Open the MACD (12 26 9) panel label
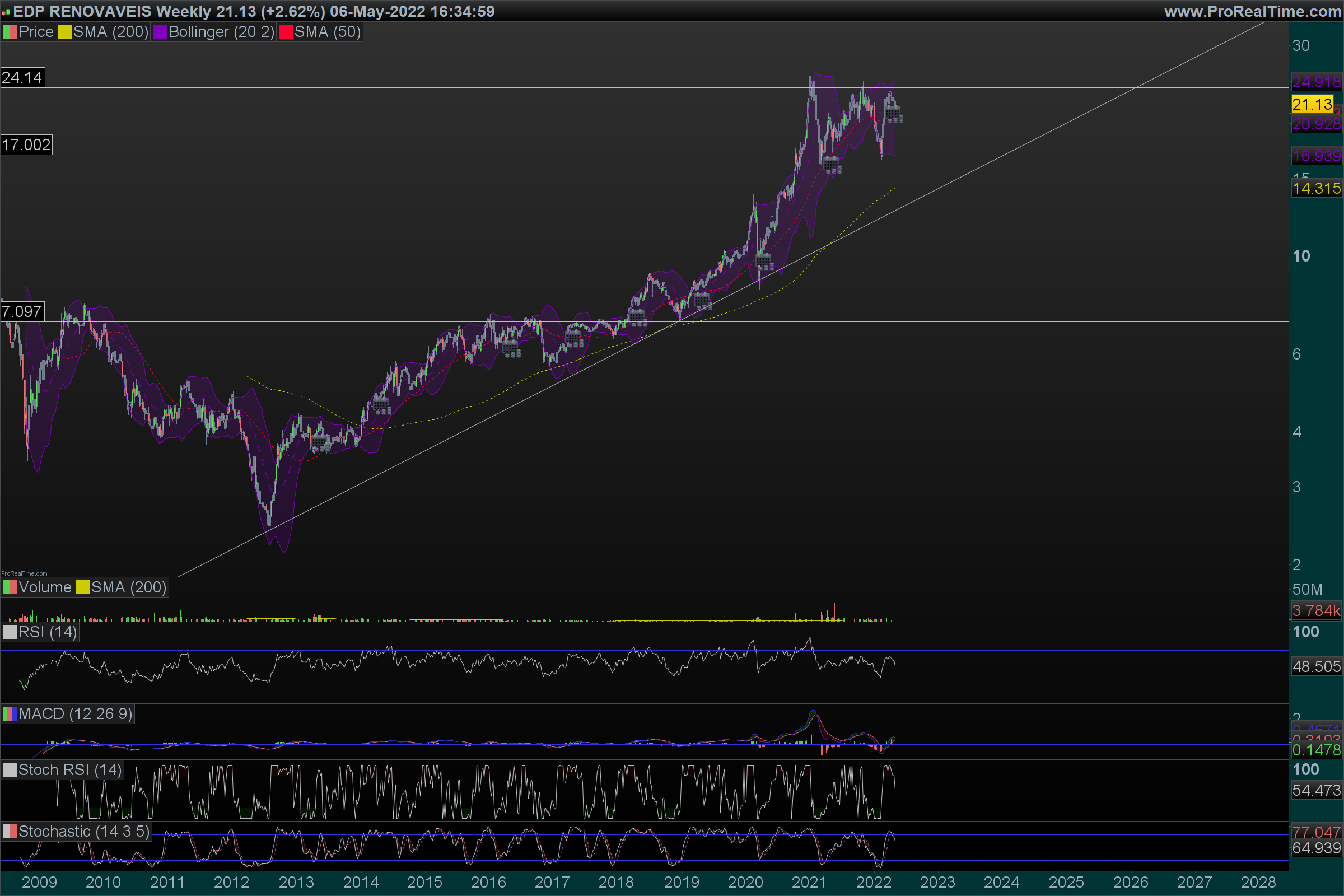This screenshot has height=896, width=1344. (x=75, y=713)
